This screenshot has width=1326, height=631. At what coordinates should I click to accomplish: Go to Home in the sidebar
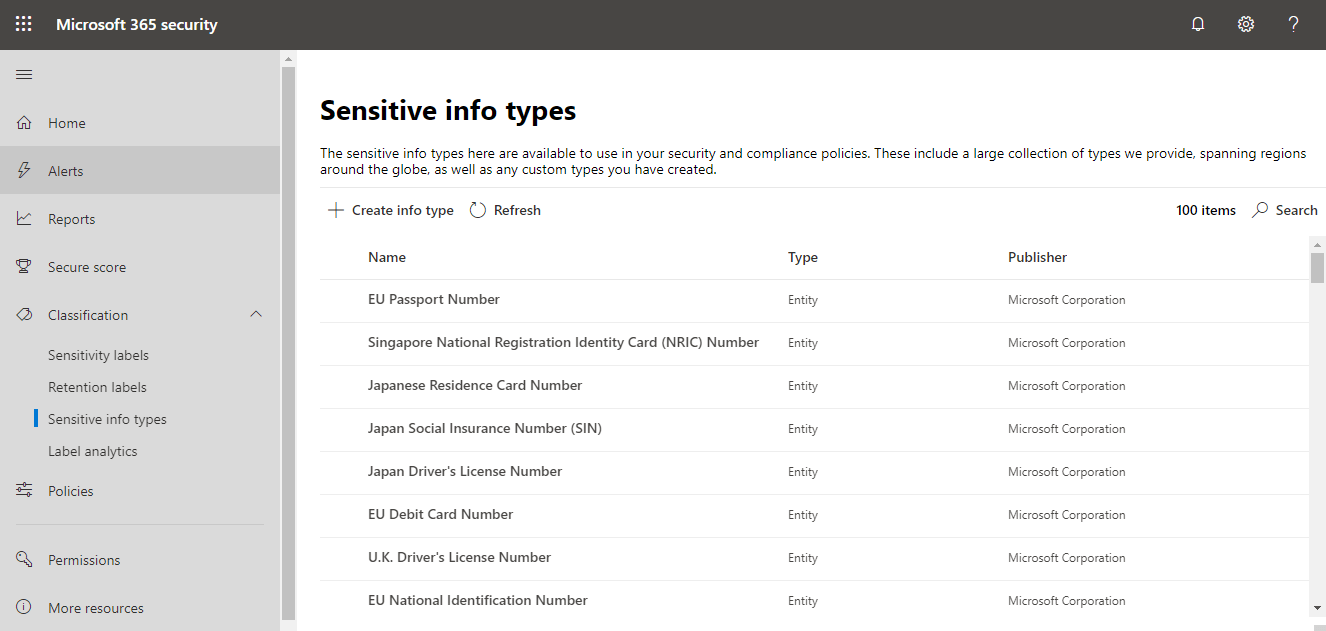[140, 123]
